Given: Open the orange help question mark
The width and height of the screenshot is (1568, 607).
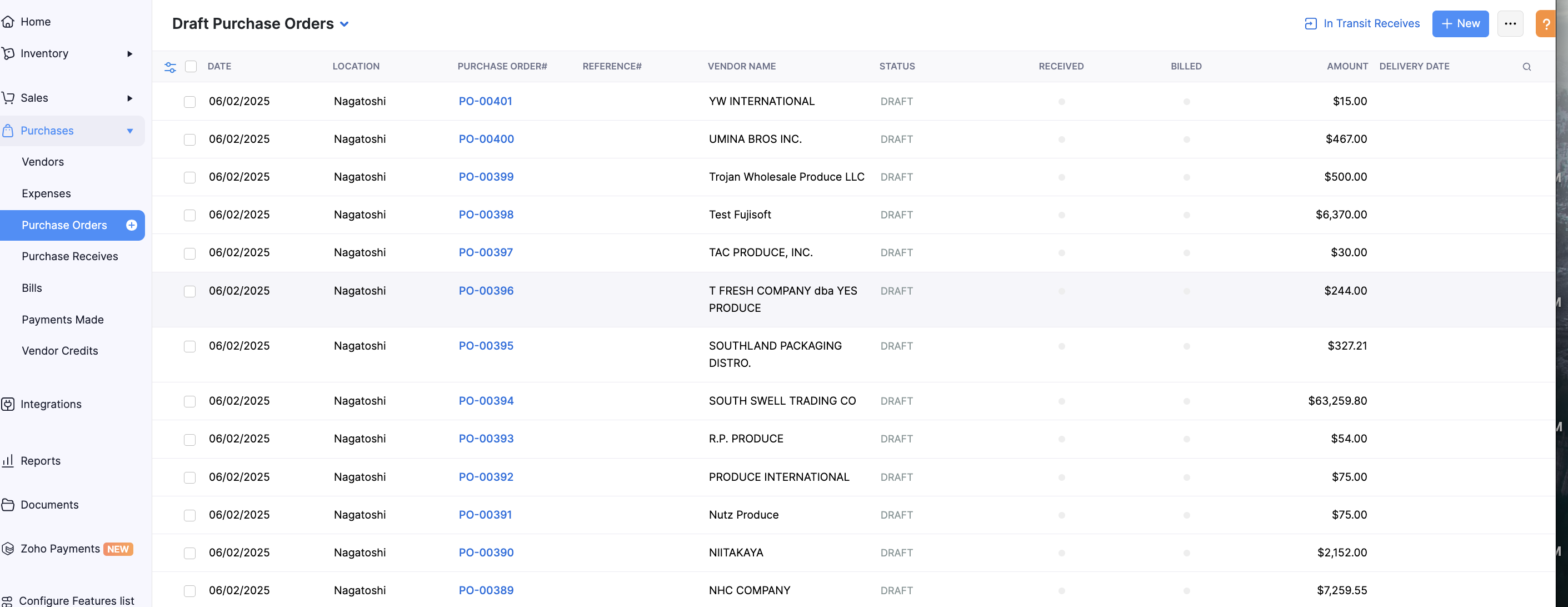Looking at the screenshot, I should pos(1545,24).
